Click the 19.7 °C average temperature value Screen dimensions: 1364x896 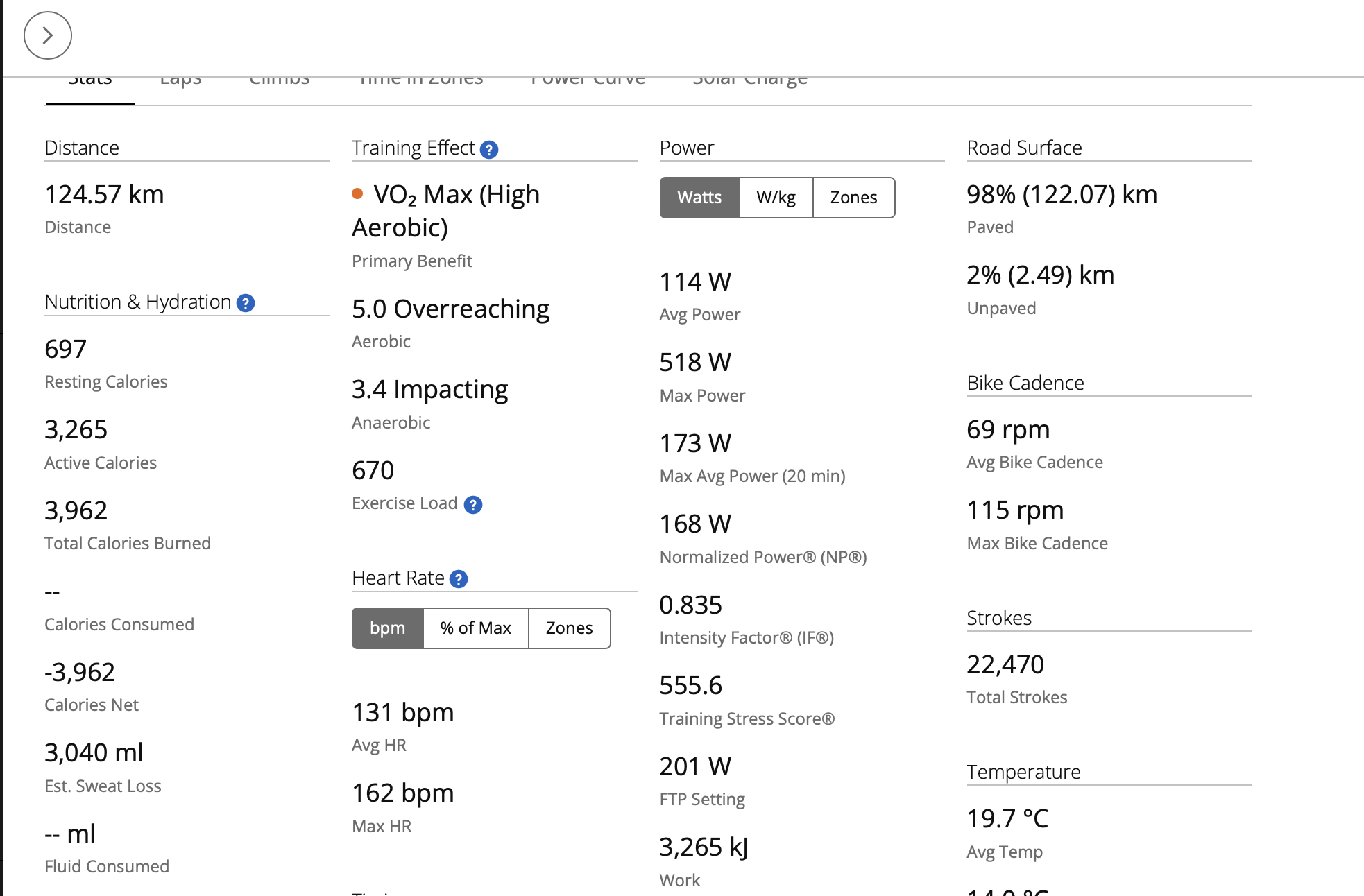coord(1007,819)
